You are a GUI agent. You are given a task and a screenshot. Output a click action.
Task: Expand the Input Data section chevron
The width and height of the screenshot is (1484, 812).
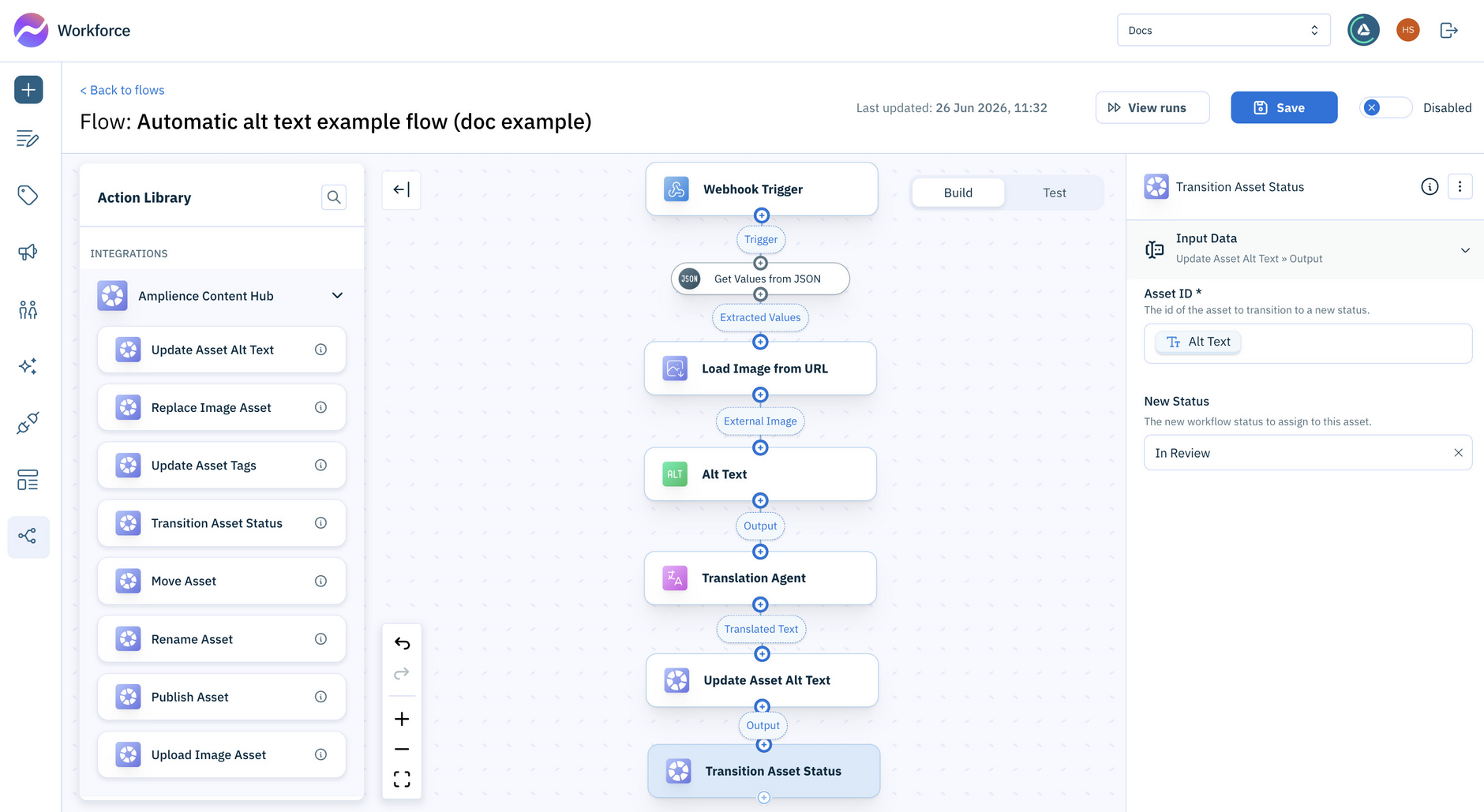pos(1465,250)
